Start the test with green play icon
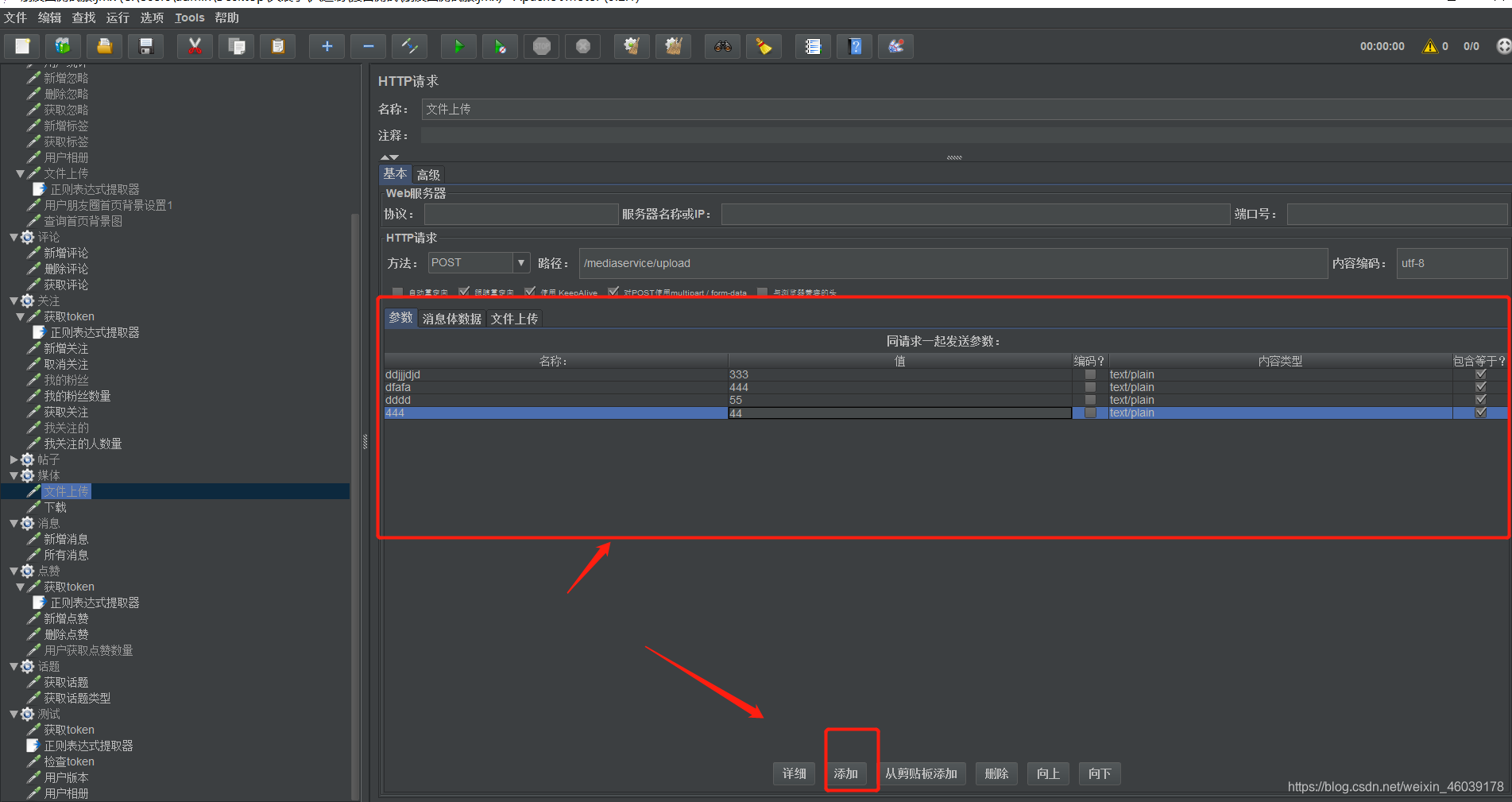The width and height of the screenshot is (1512, 802). coord(458,46)
